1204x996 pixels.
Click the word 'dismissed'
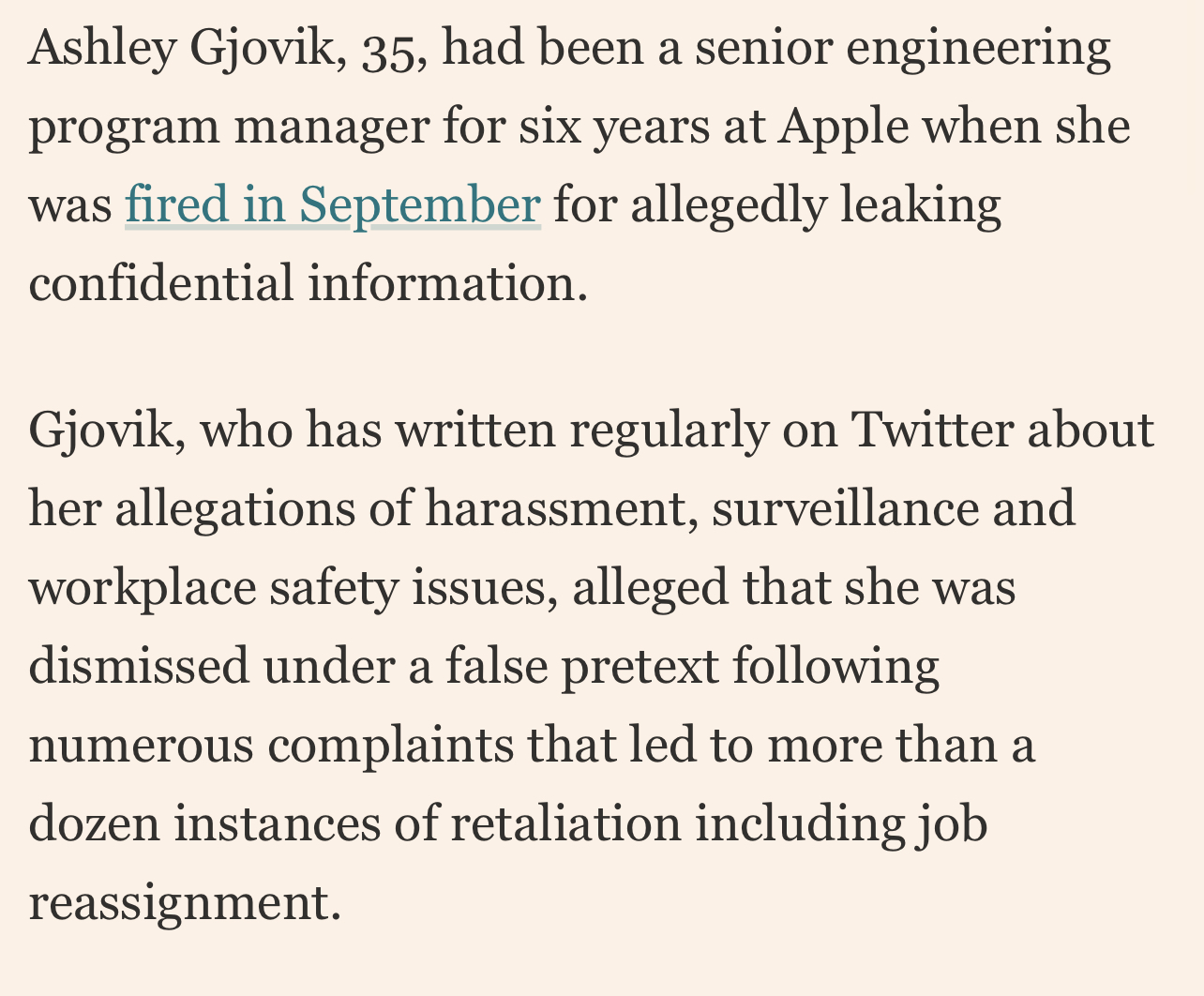140,667
